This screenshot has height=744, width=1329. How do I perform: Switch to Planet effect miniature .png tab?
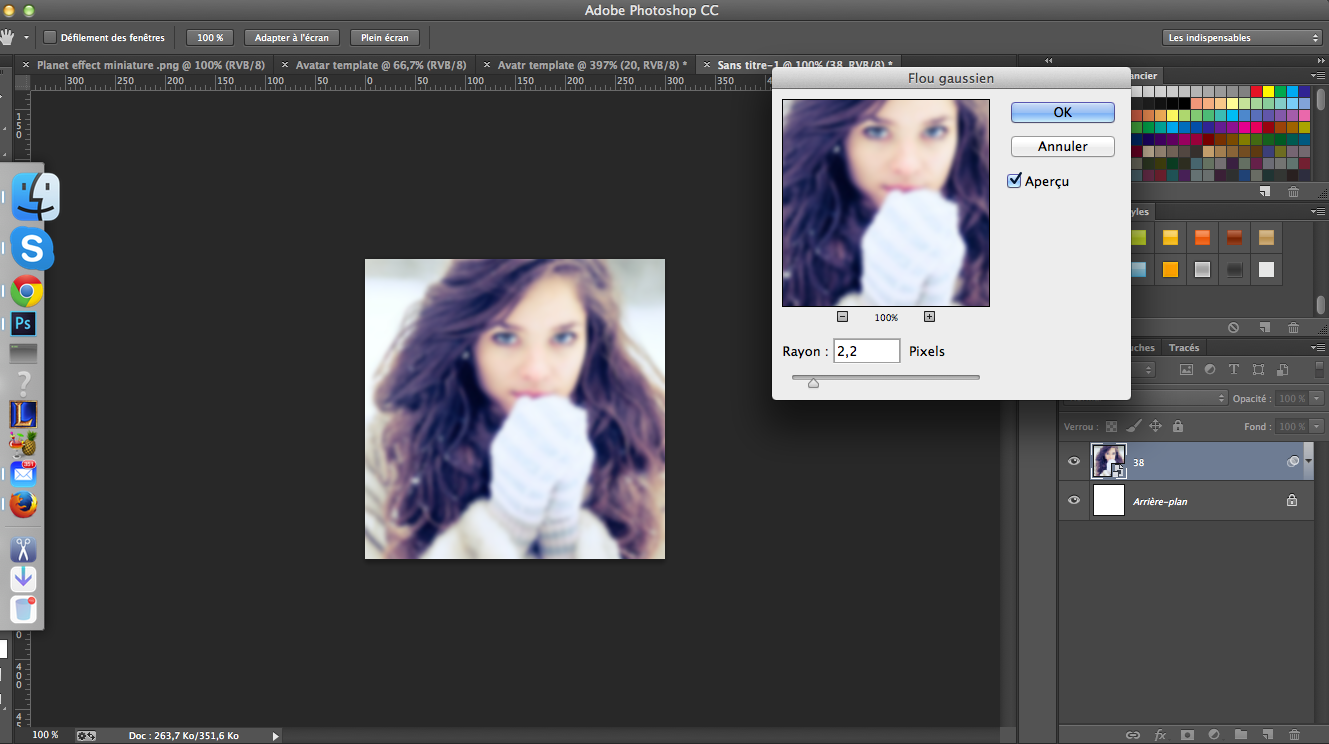point(150,64)
